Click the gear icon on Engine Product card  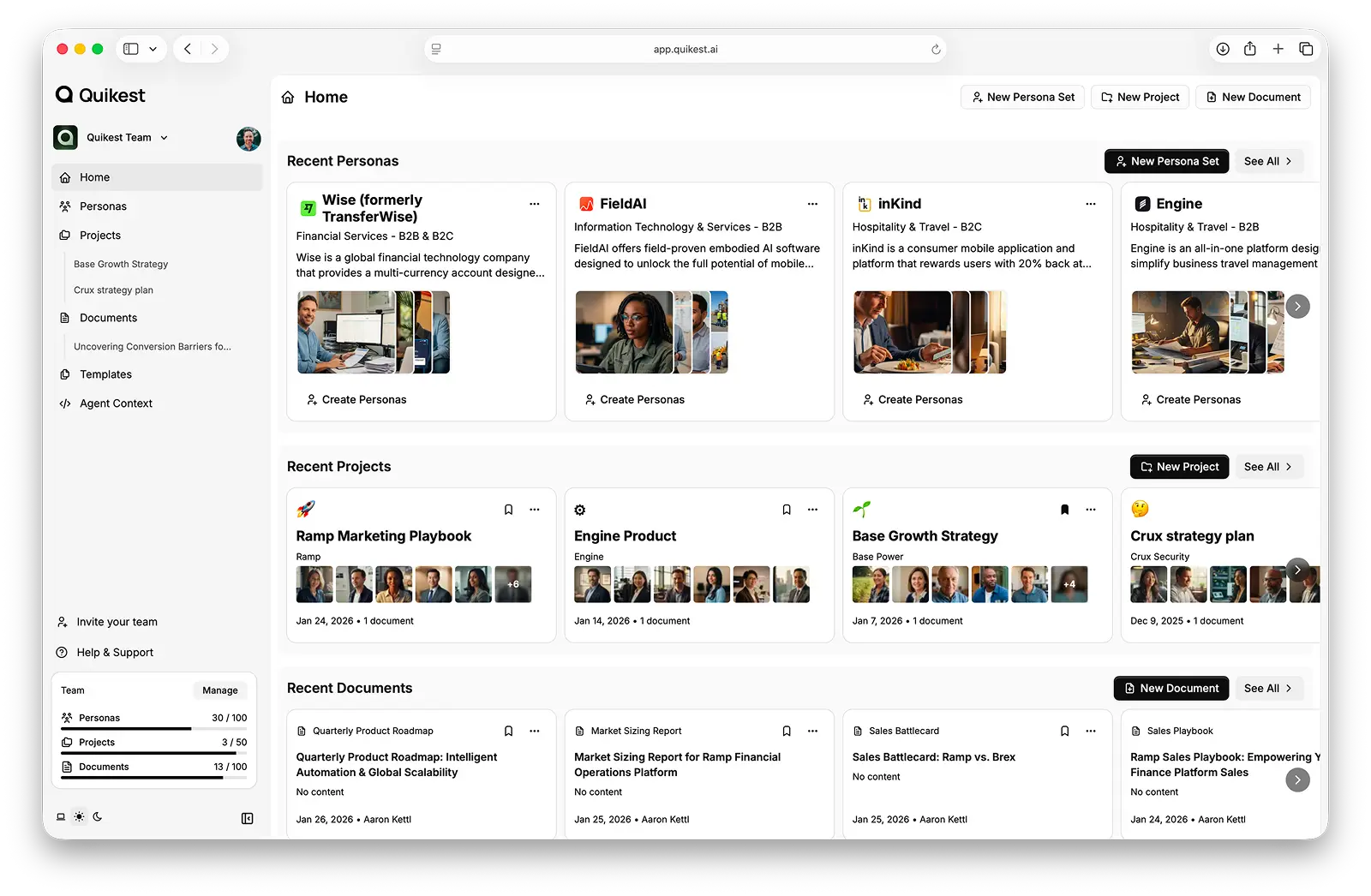[580, 510]
